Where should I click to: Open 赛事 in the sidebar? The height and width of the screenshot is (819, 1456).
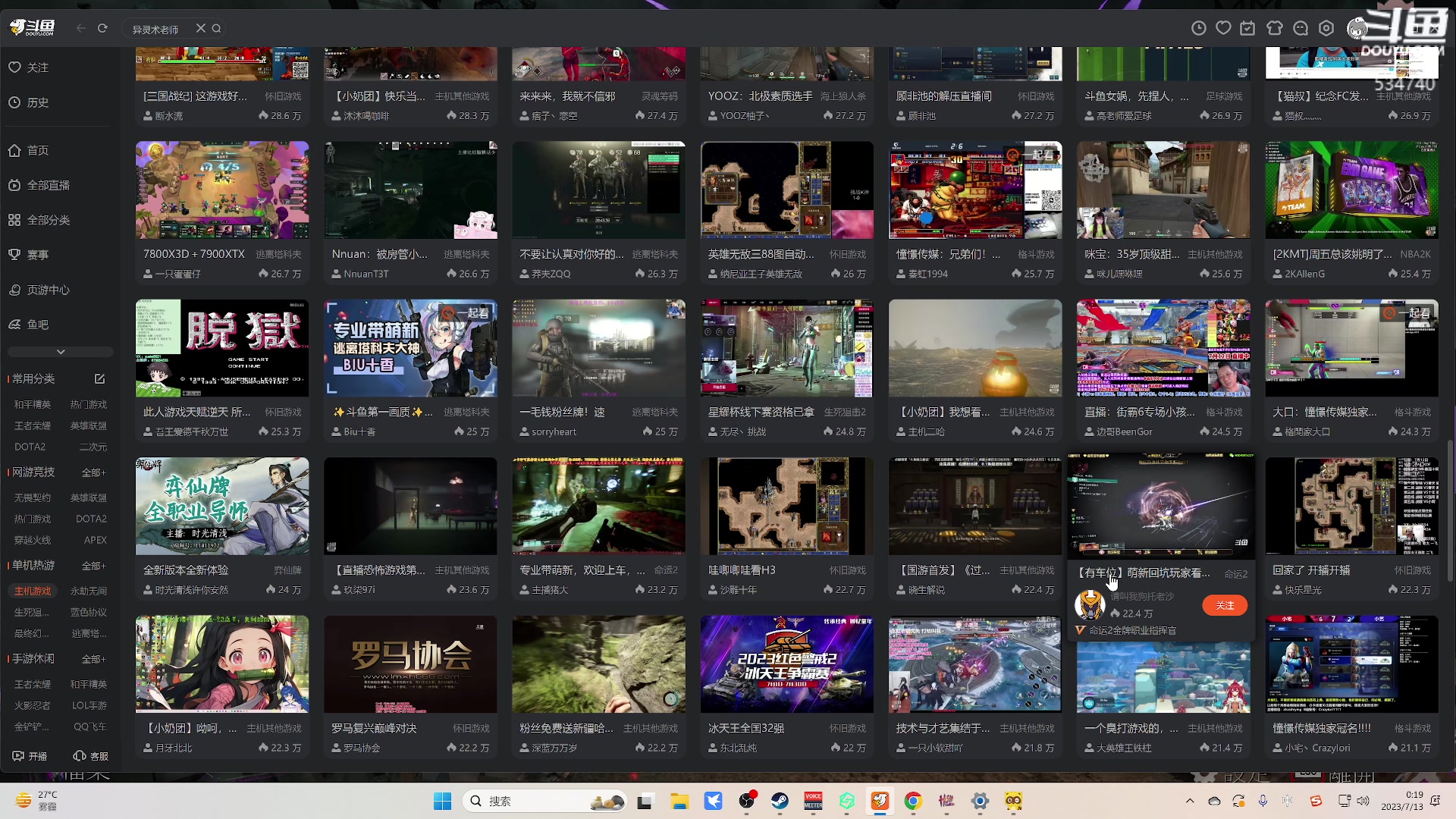[x=30, y=255]
